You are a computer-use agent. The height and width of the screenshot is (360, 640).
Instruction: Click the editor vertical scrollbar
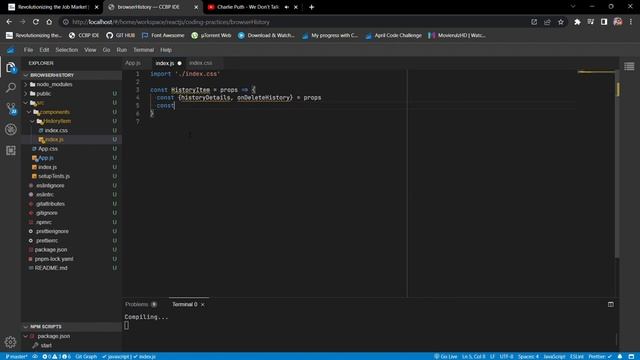[617, 163]
